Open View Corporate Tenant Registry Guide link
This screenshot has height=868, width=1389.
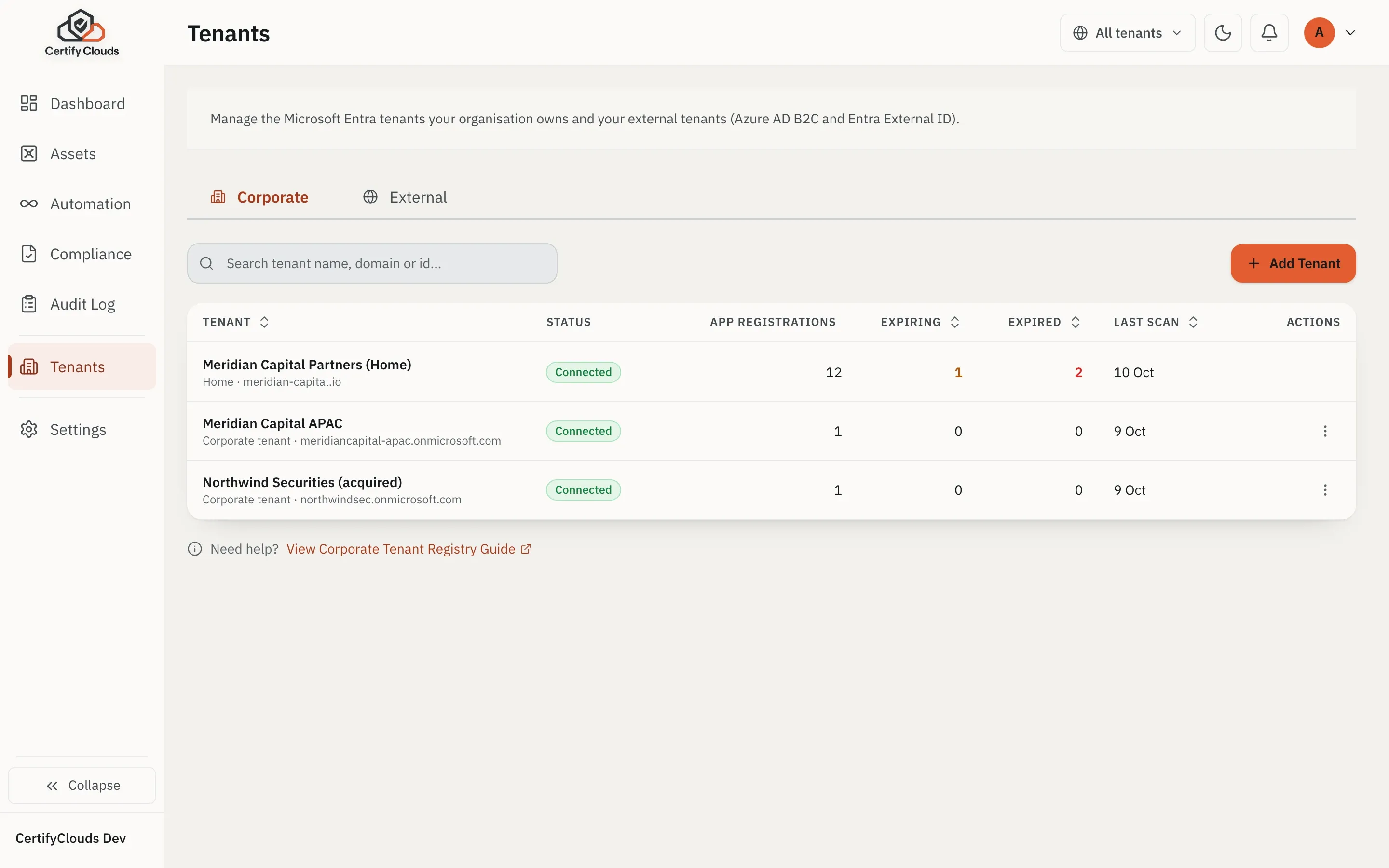coord(409,549)
